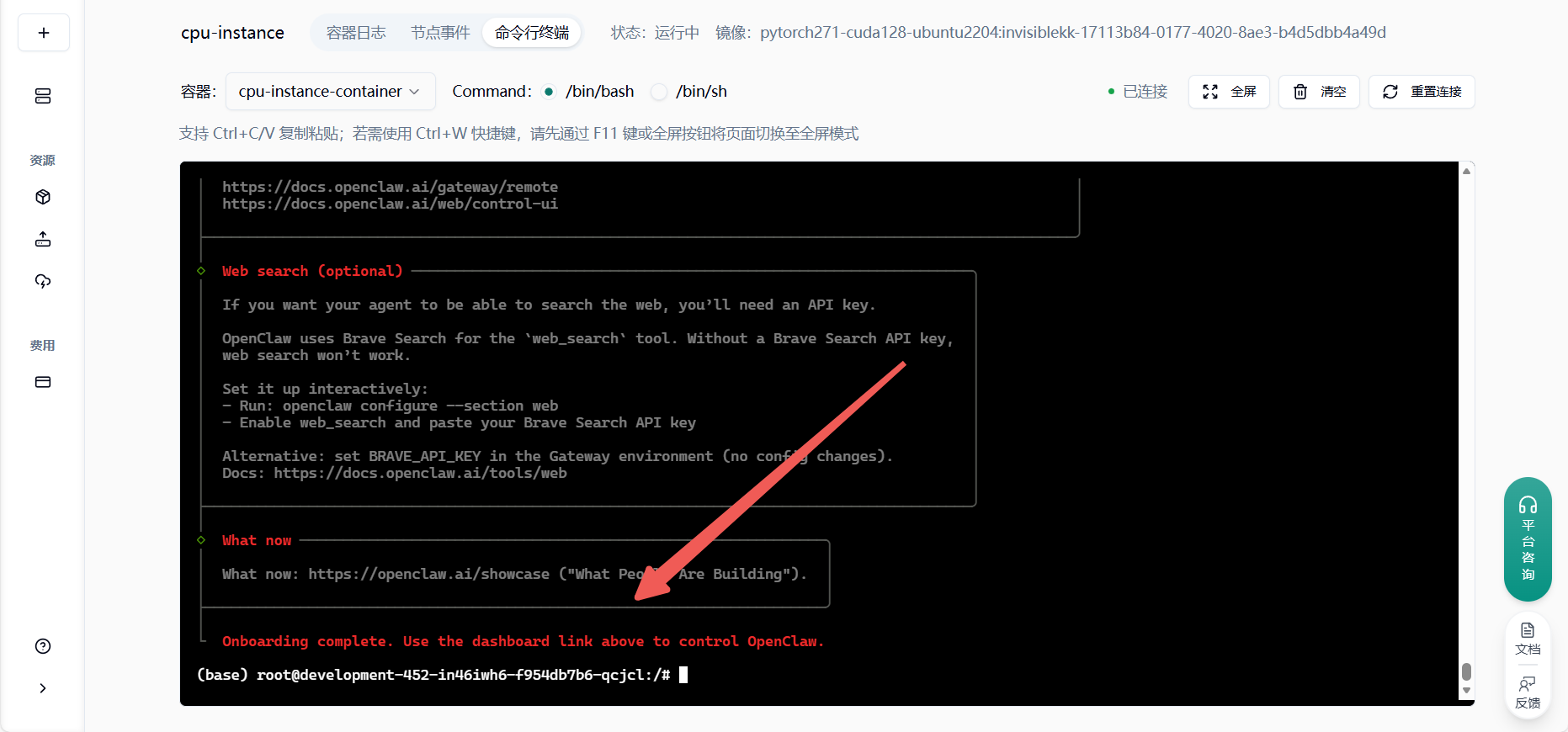Open the billing card icon under 费用
Image resolution: width=1568 pixels, height=732 pixels.
(x=43, y=382)
